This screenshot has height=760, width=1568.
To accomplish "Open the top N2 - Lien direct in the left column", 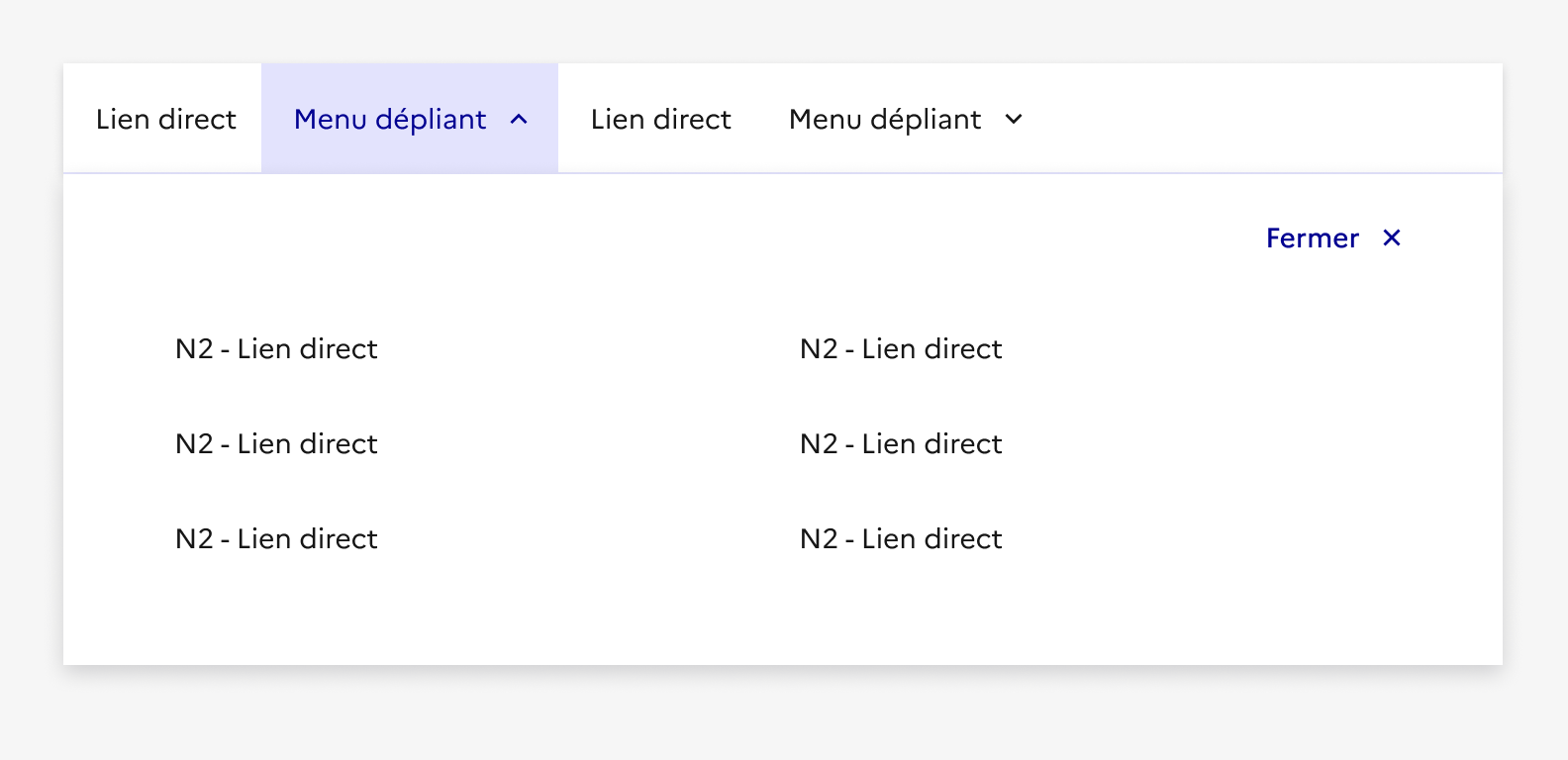I will point(276,349).
